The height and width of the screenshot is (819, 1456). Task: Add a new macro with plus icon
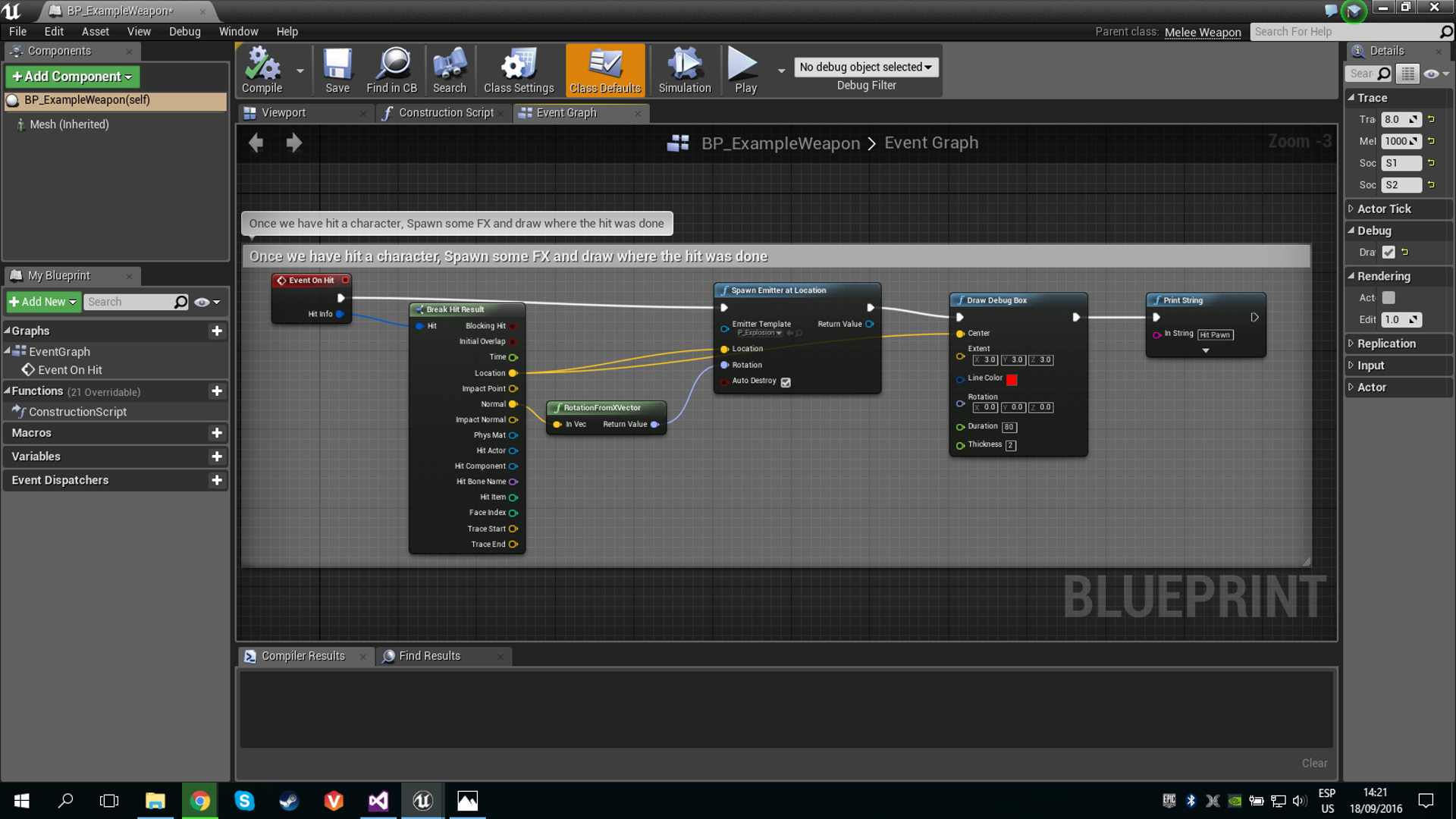217,432
